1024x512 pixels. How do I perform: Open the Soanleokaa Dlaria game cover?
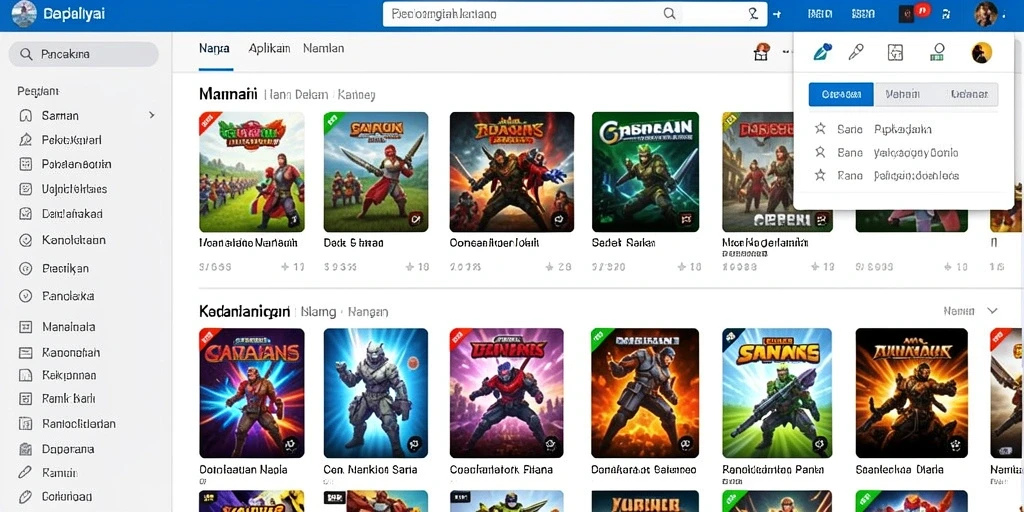coord(912,393)
